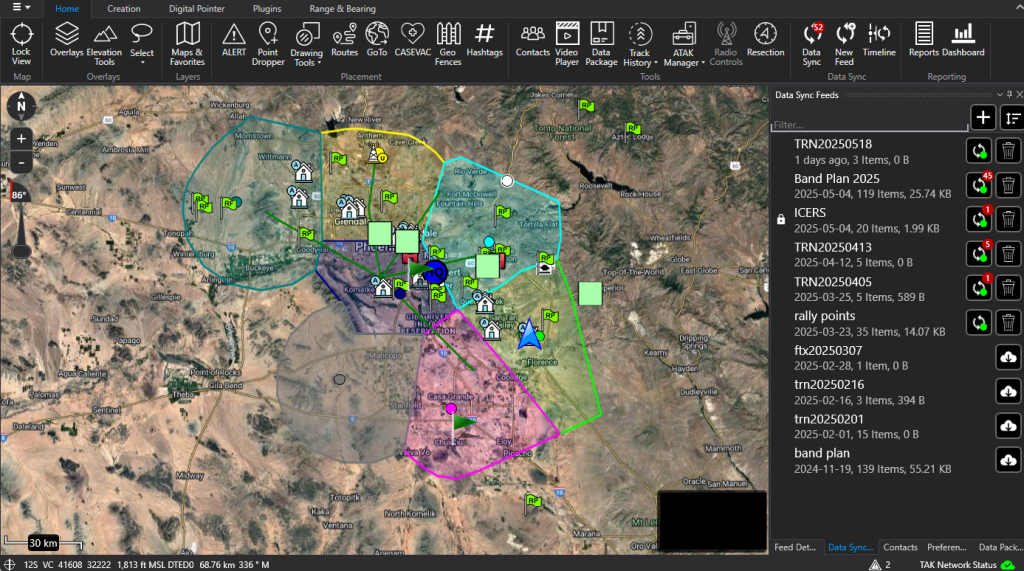Download the ftx20250307 feed
The image size is (1024, 571).
coord(1008,357)
